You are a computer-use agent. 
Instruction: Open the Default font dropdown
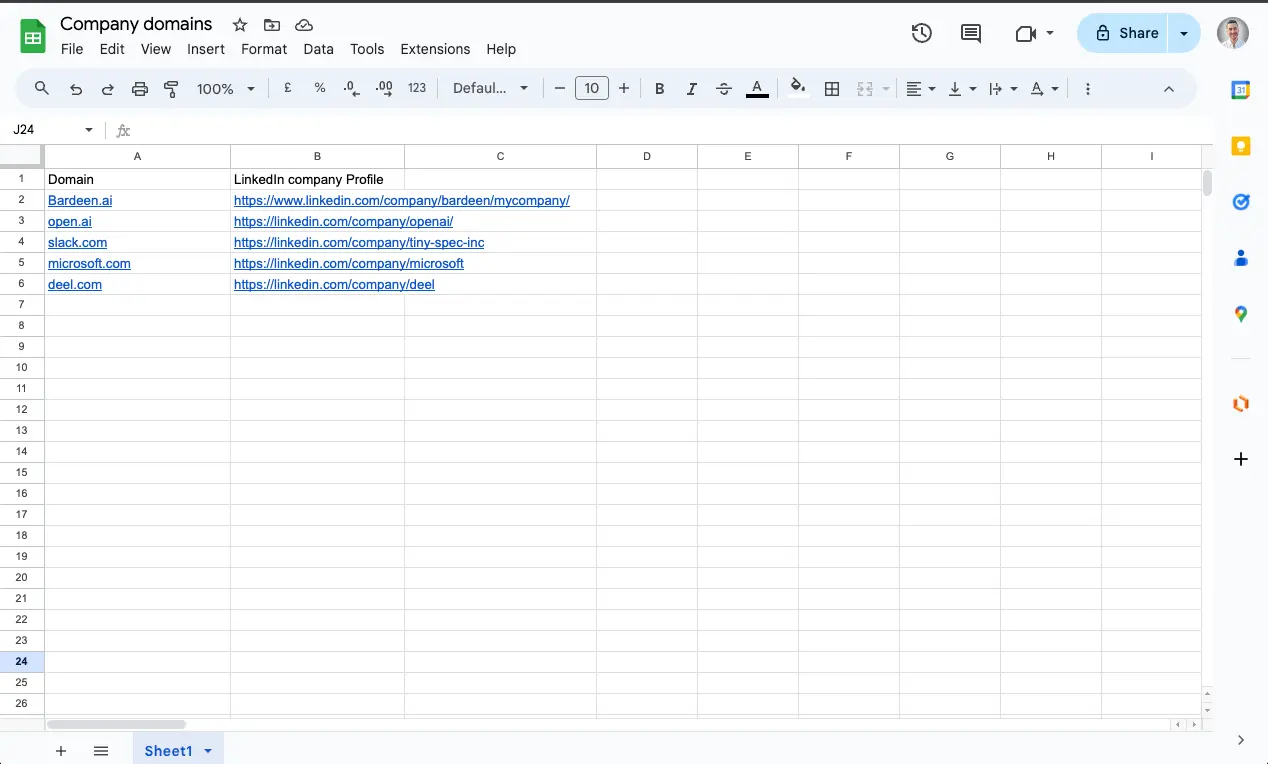[491, 88]
